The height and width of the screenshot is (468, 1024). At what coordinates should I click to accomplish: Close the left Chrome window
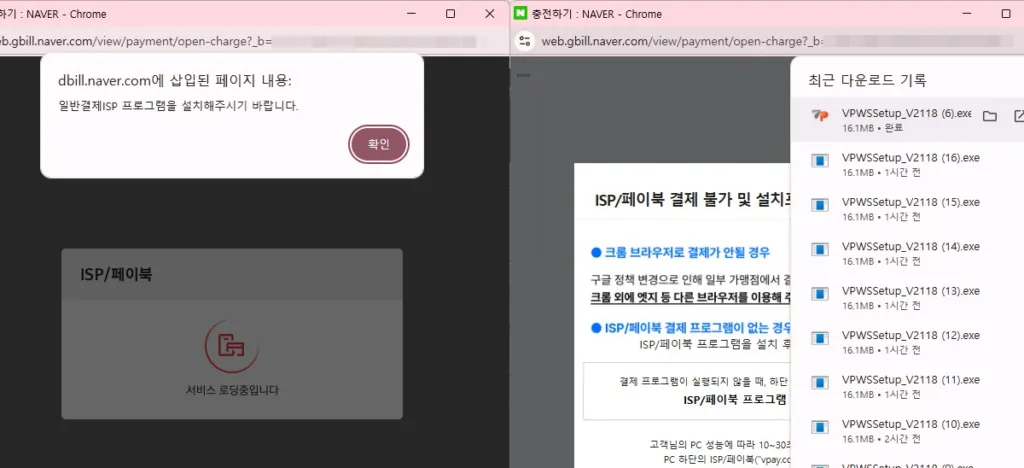[x=490, y=14]
